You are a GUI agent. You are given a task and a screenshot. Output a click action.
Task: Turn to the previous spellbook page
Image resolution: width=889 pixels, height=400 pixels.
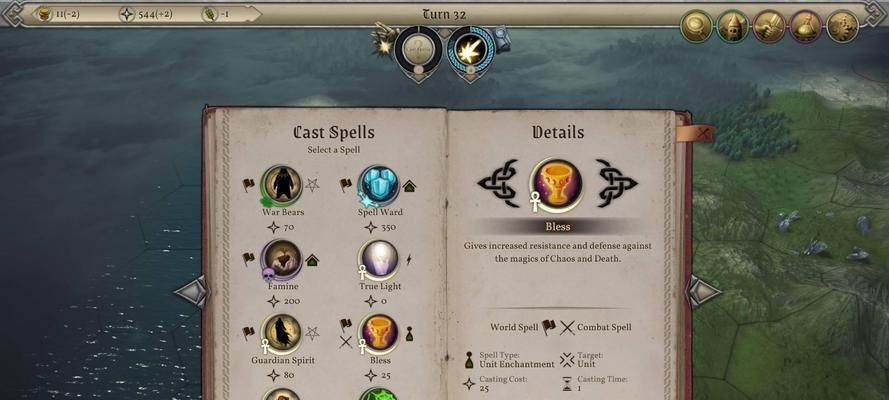[190, 292]
